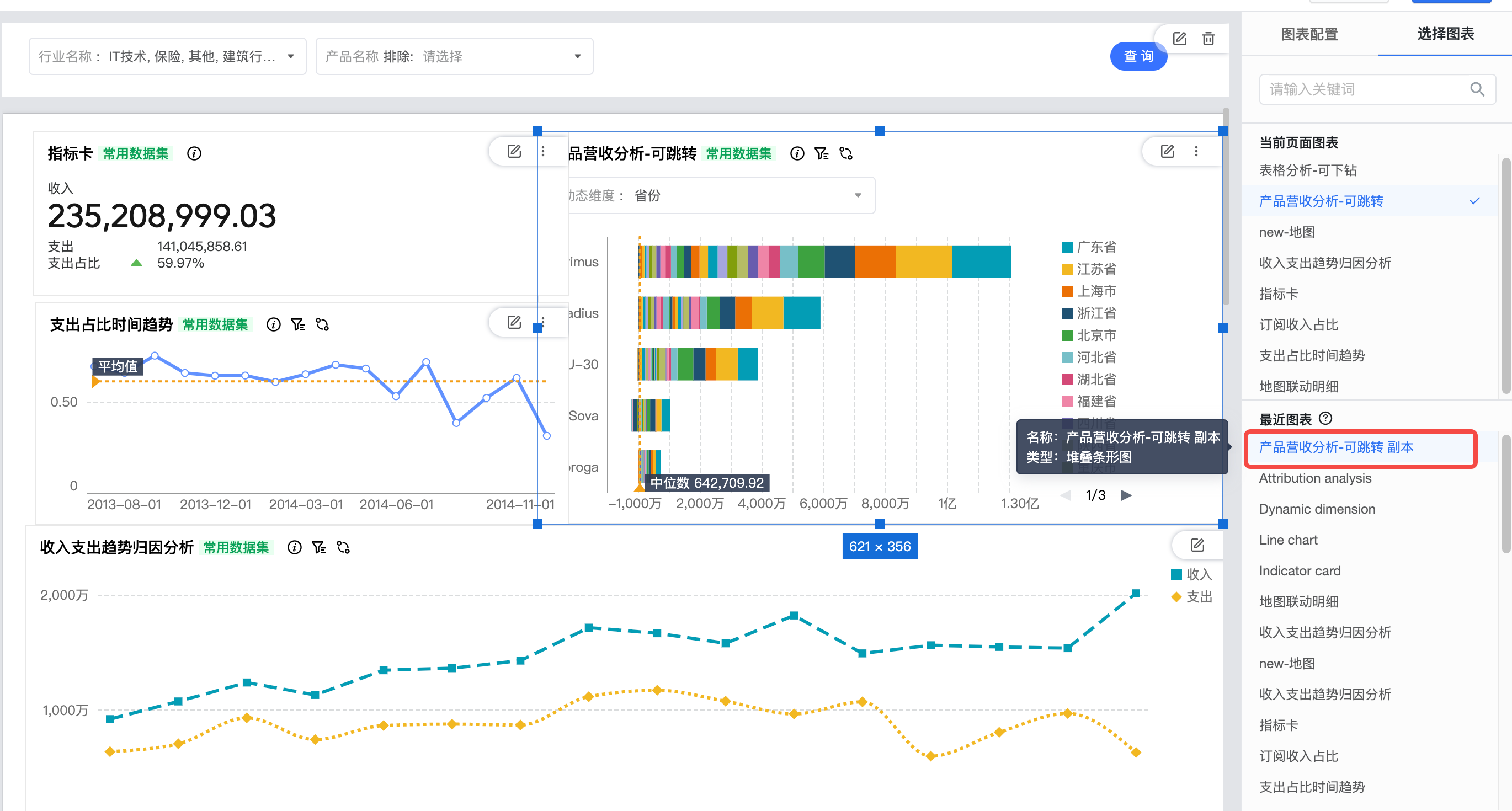Click the 常用数据集 tag on 指标卡
Viewport: 1512px width, 811px height.
[136, 154]
